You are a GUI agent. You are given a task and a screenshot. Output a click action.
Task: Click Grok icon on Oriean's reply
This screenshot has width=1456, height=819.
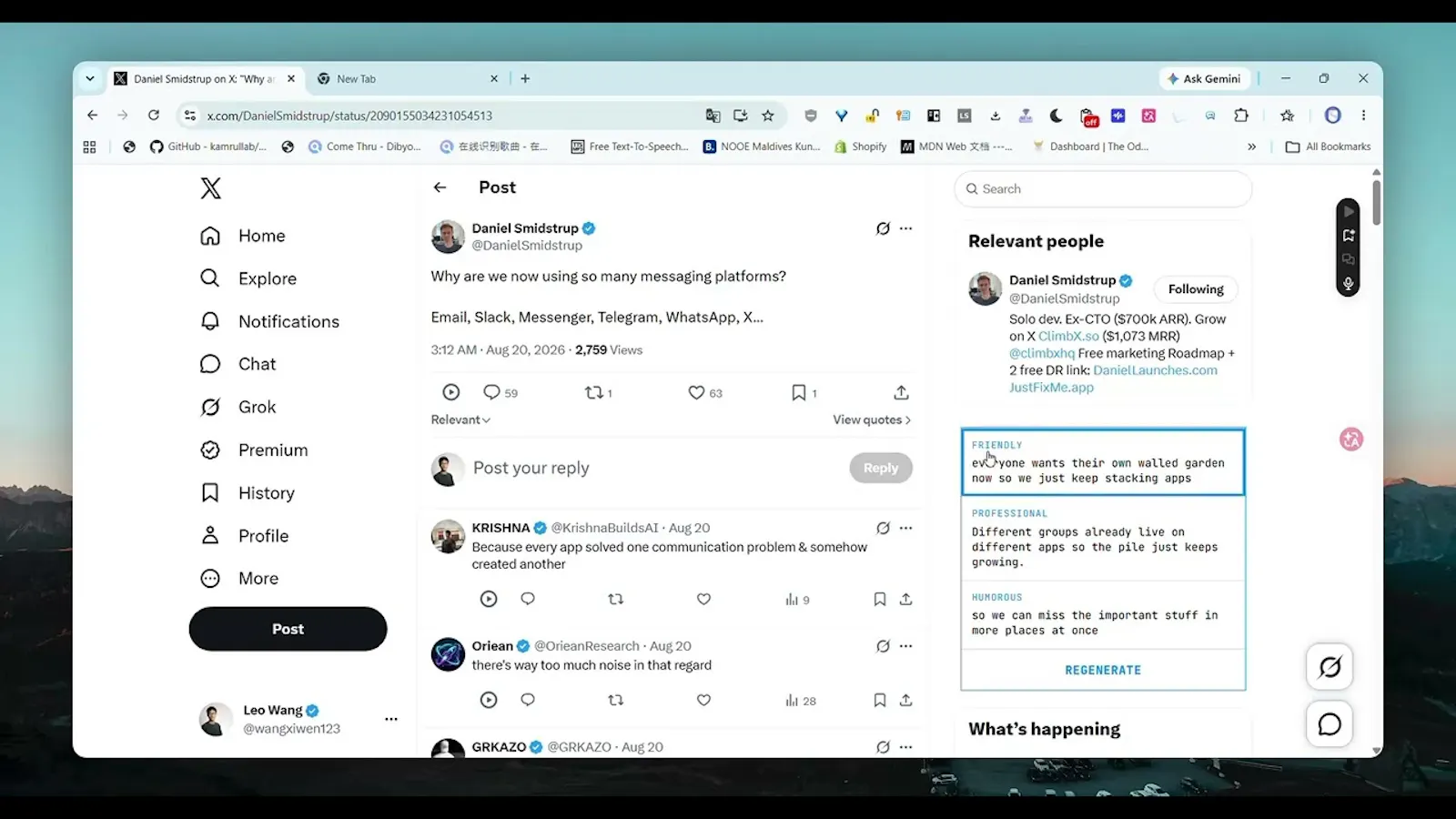point(883,646)
